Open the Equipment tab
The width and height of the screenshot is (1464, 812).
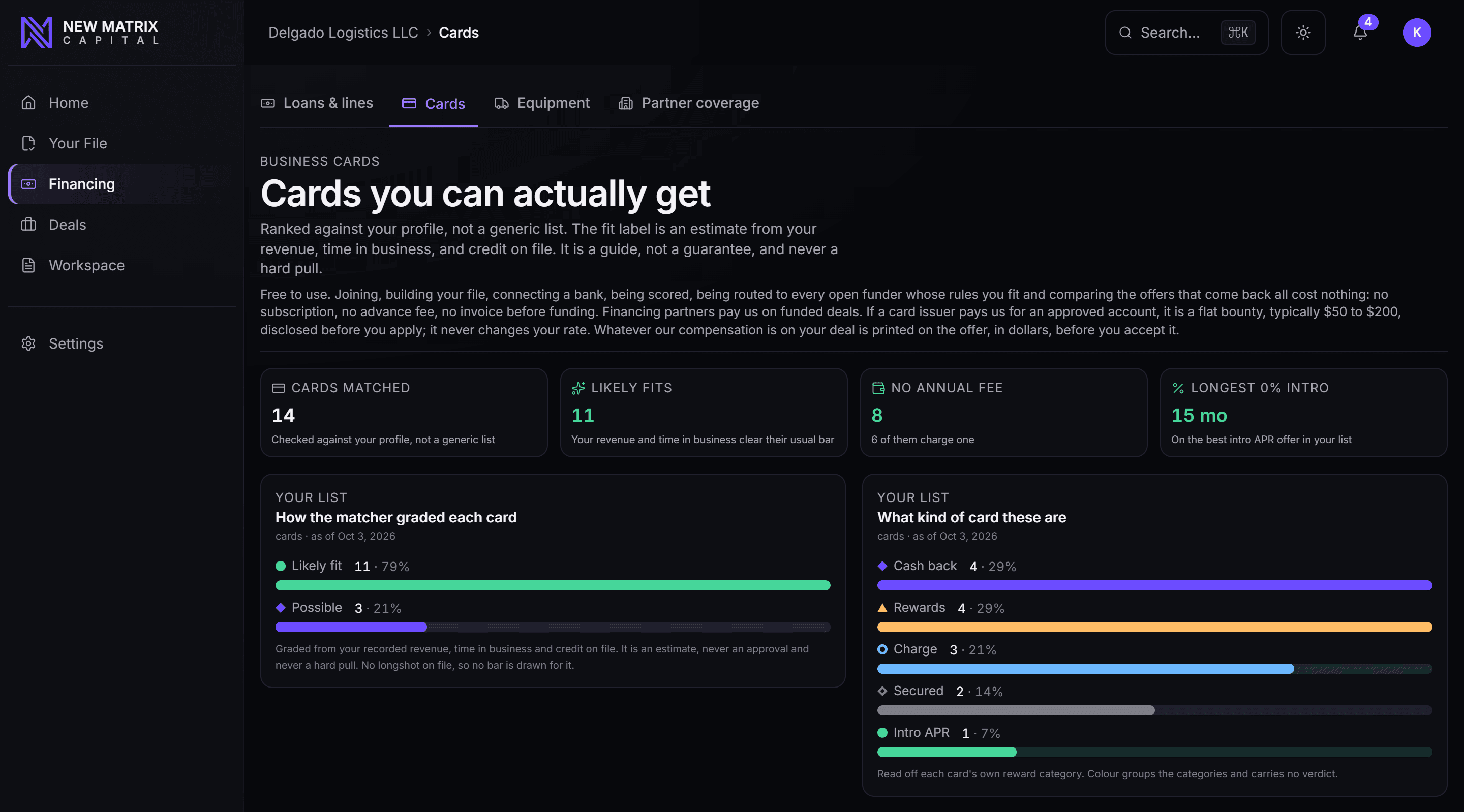pyautogui.click(x=541, y=103)
